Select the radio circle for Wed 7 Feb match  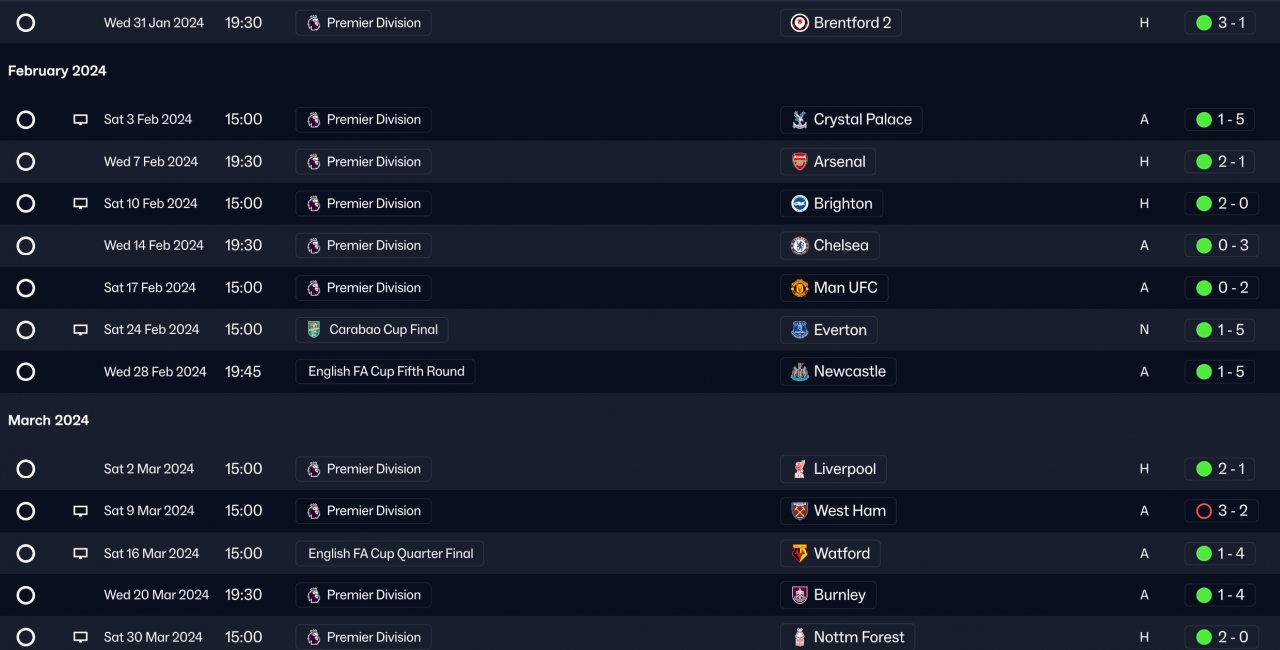point(26,162)
